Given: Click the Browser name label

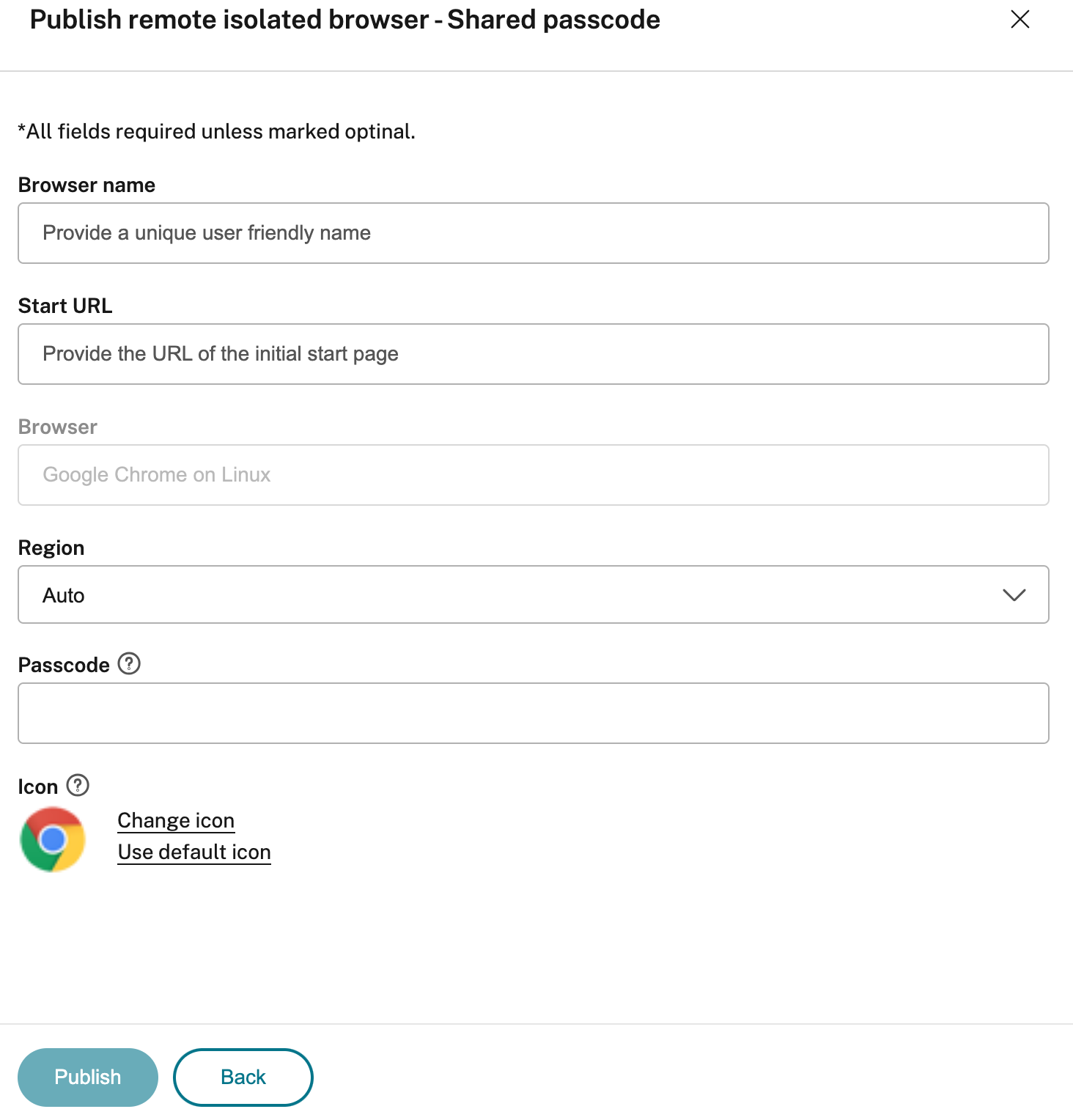Looking at the screenshot, I should coord(86,185).
